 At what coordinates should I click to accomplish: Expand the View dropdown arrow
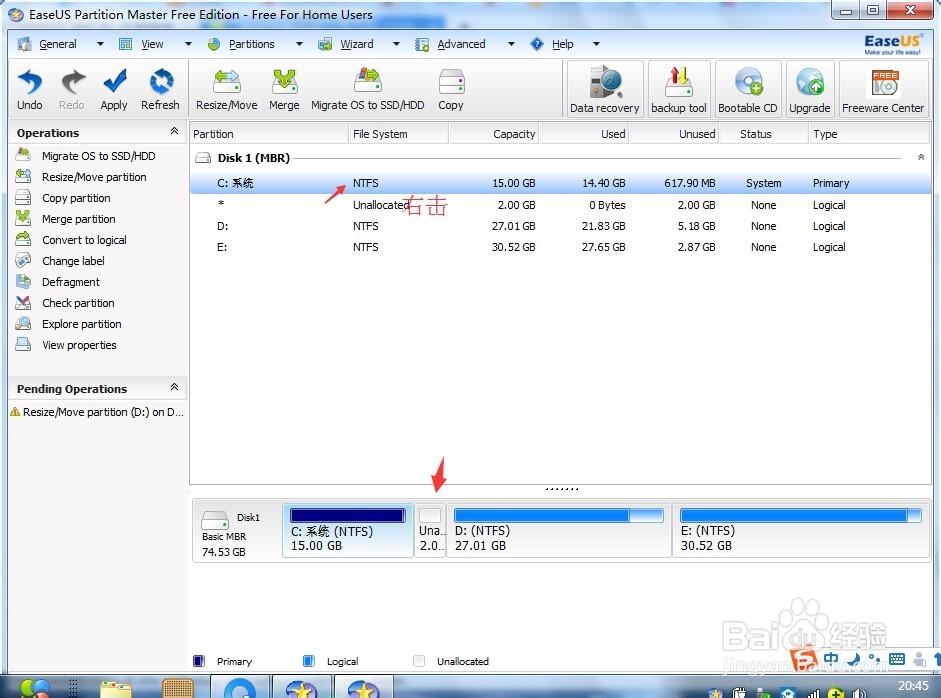188,44
